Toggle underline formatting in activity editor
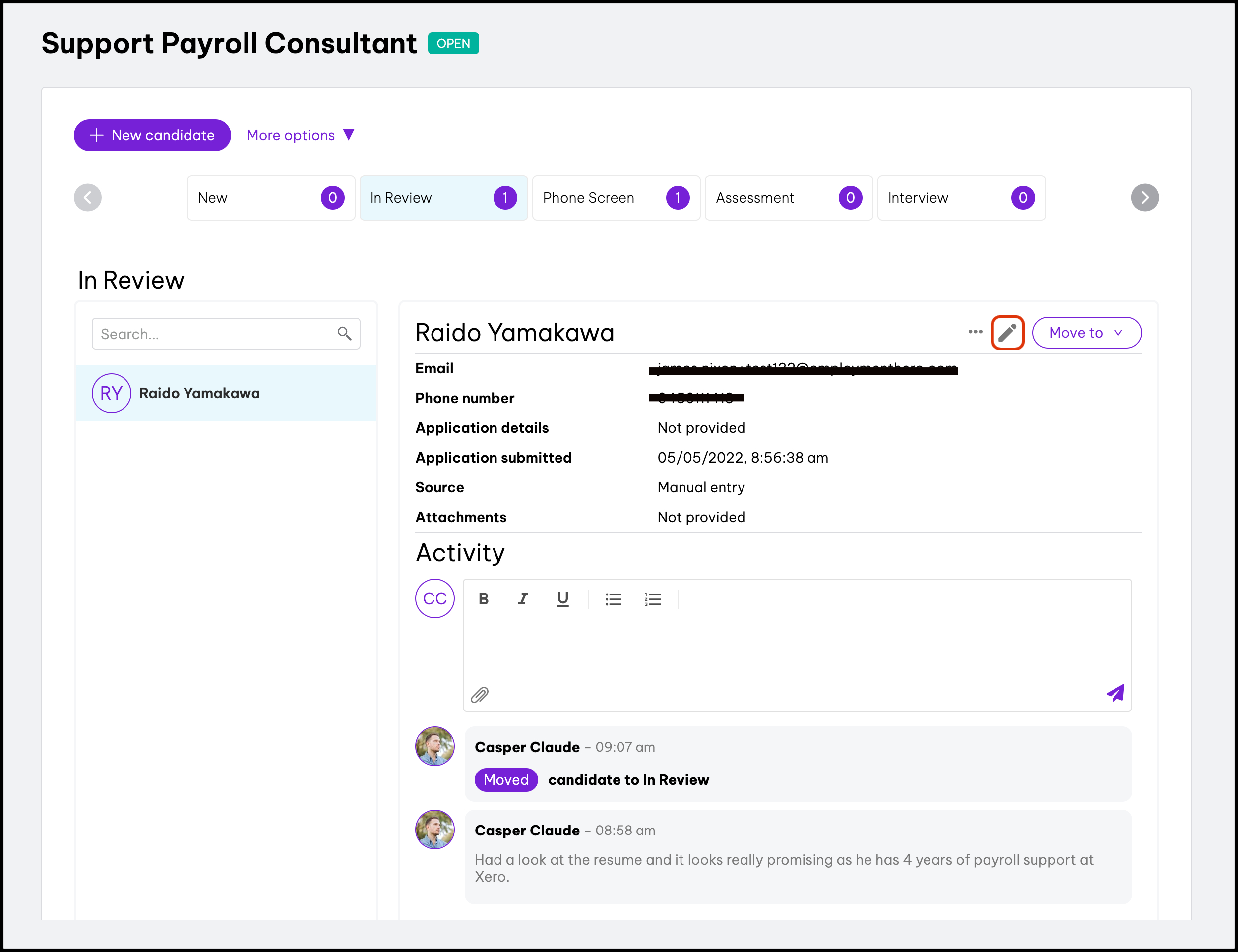Viewport: 1238px width, 952px height. (x=562, y=599)
